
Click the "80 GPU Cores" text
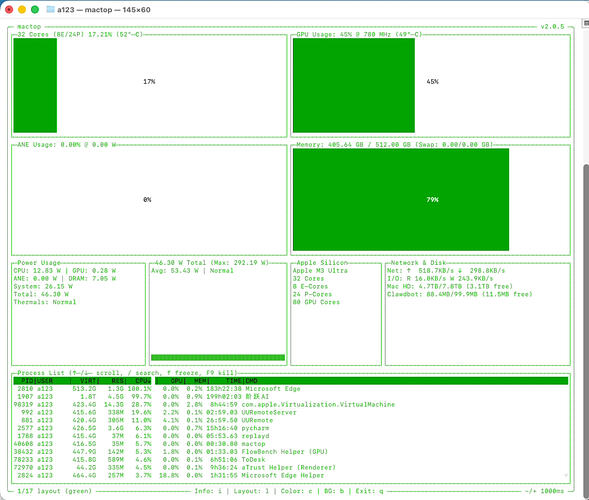pos(316,302)
